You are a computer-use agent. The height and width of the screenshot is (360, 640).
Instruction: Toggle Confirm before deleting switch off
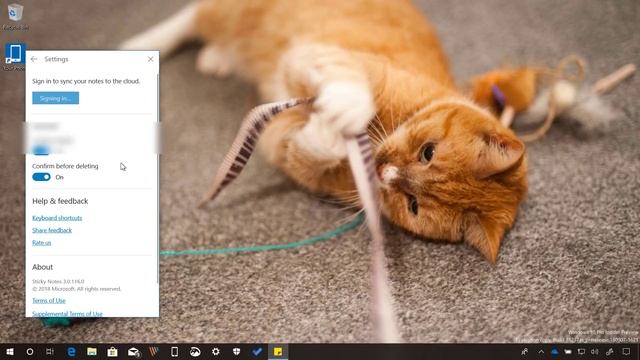pyautogui.click(x=41, y=177)
